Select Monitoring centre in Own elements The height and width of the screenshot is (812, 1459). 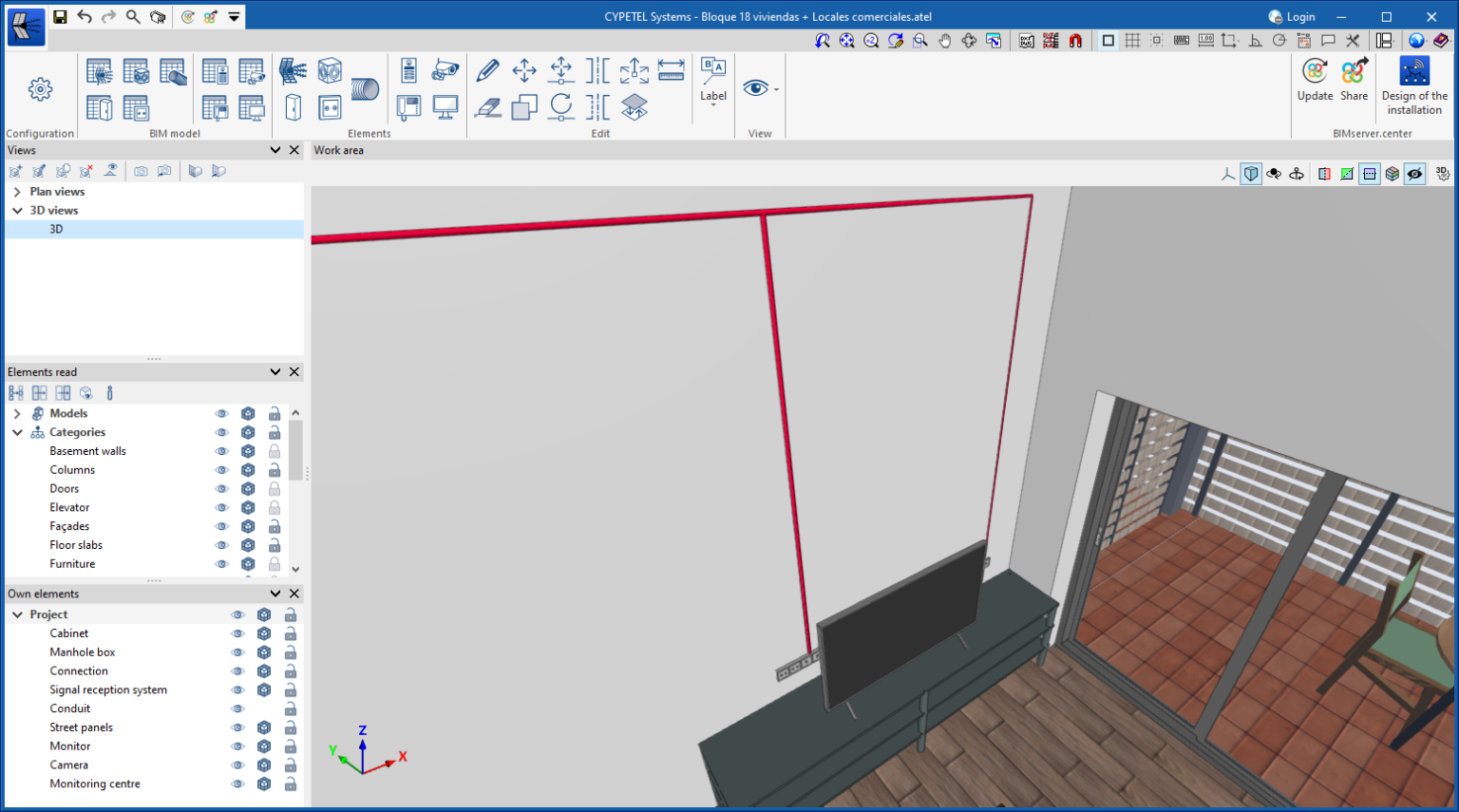pyautogui.click(x=95, y=784)
